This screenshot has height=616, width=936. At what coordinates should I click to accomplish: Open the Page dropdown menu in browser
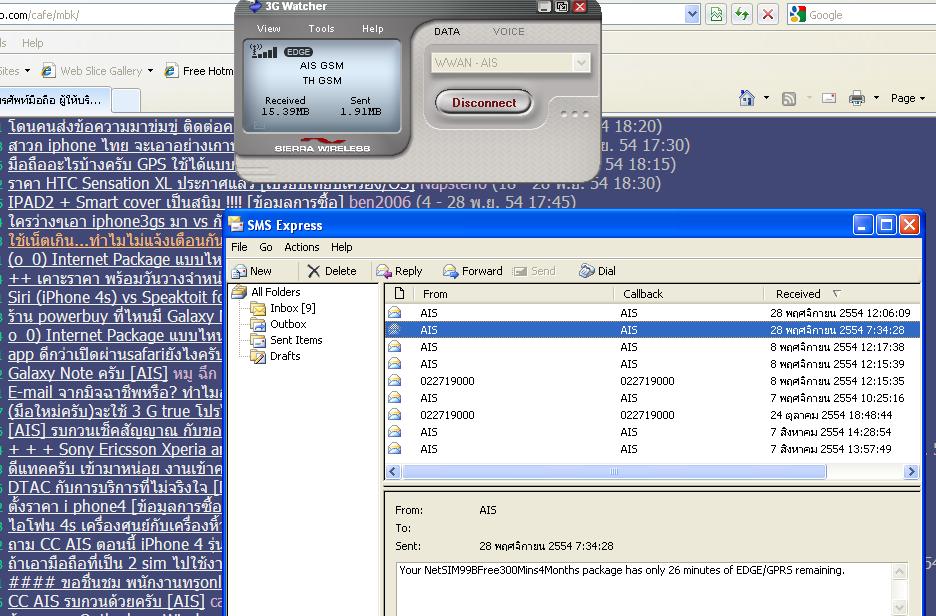click(x=907, y=98)
